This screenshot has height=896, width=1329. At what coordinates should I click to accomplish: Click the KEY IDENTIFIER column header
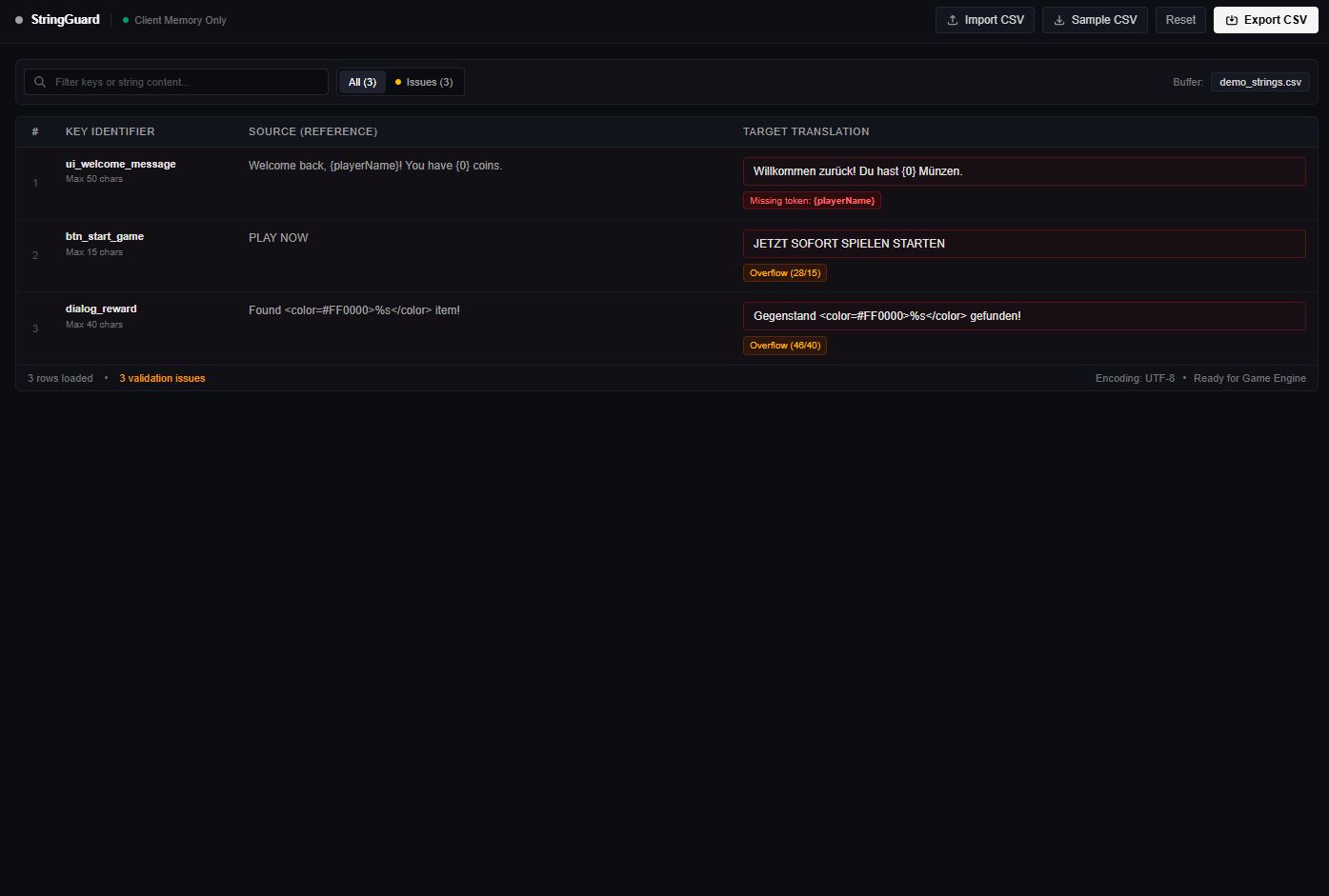click(x=111, y=131)
